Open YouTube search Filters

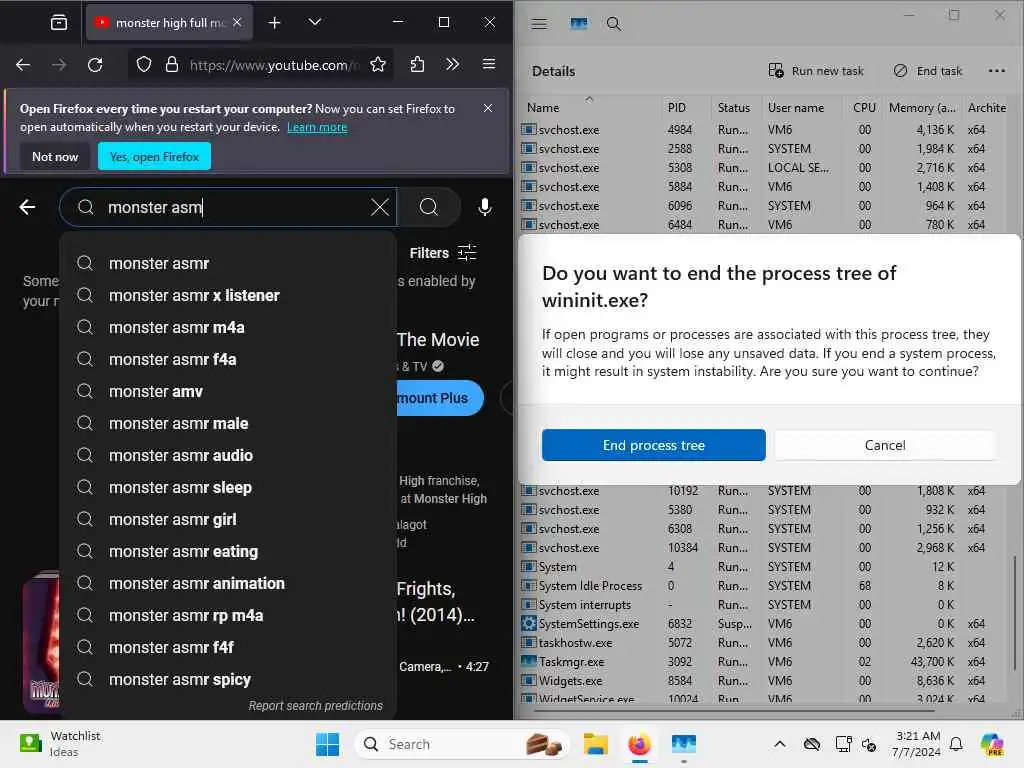tap(443, 253)
